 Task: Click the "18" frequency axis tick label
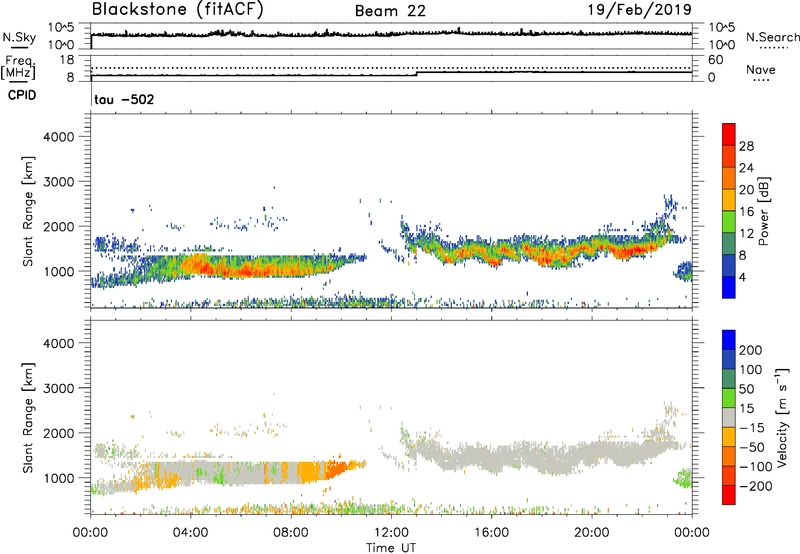pos(67,60)
